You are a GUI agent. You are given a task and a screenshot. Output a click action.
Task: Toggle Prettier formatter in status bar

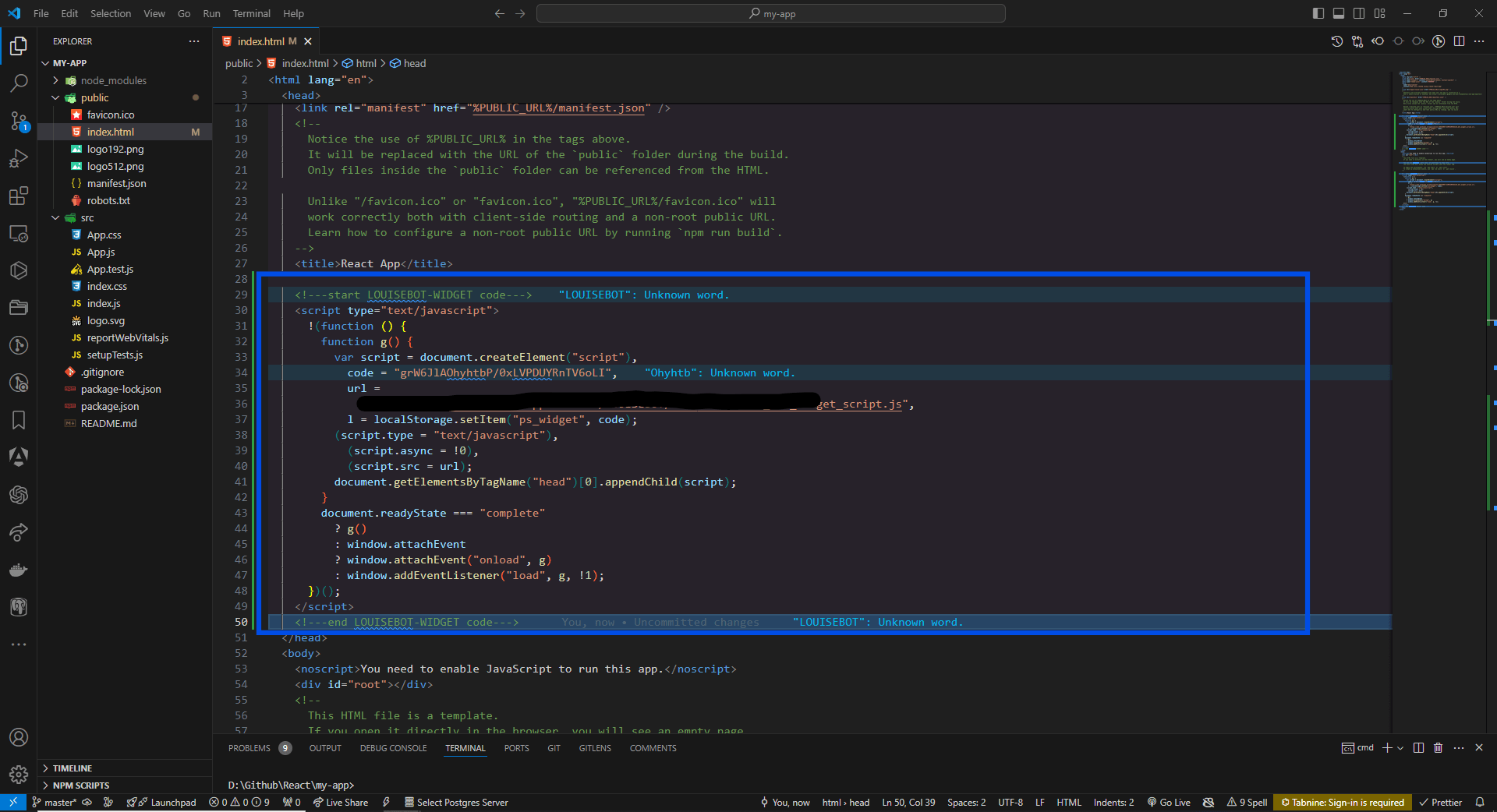tap(1441, 803)
